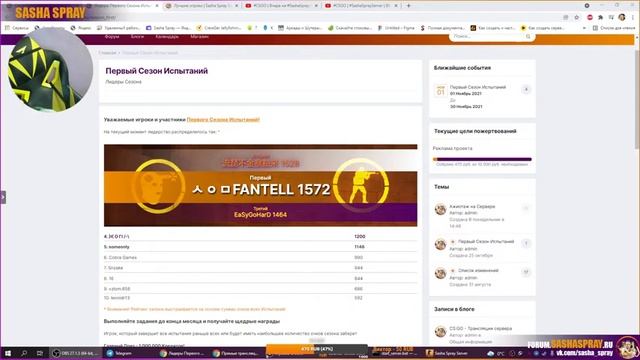This screenshot has height=360, width=640.
Task: Switch to Chrome Прямые трансляции taskbar window
Action: coord(236,353)
